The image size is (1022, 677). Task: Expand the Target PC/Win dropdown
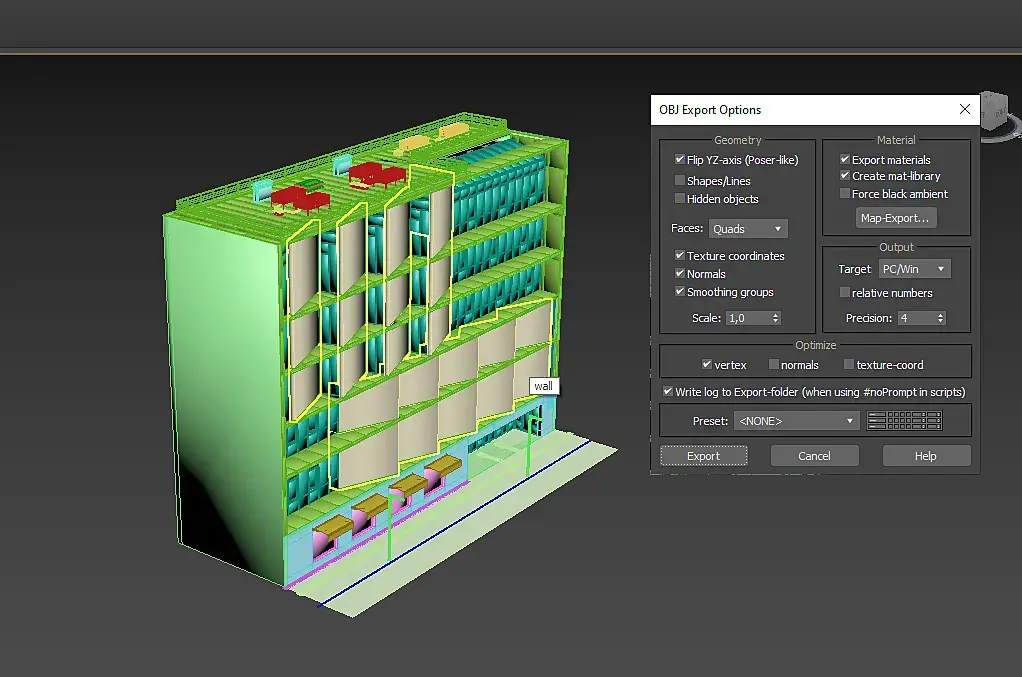914,269
